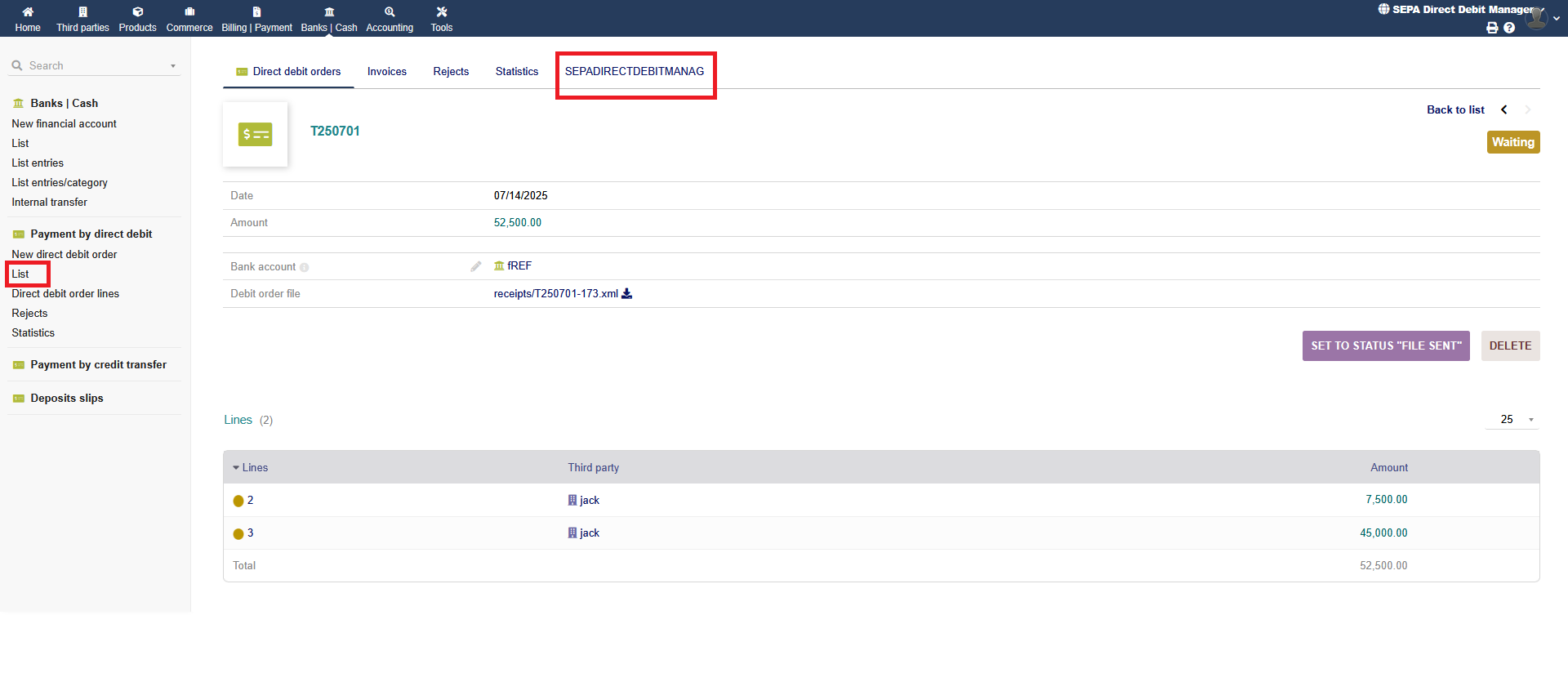Screen dimensions: 1568x673
Task: Switch to the Rejects tab
Action: click(x=451, y=72)
